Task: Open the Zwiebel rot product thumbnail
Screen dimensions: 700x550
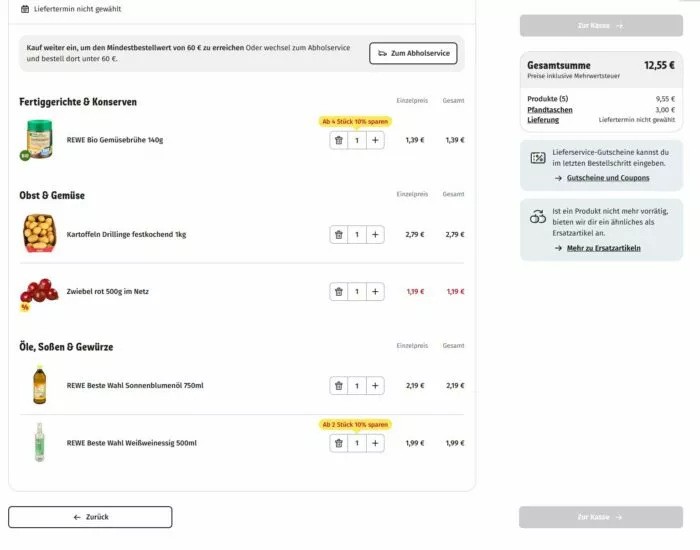Action: pyautogui.click(x=38, y=291)
